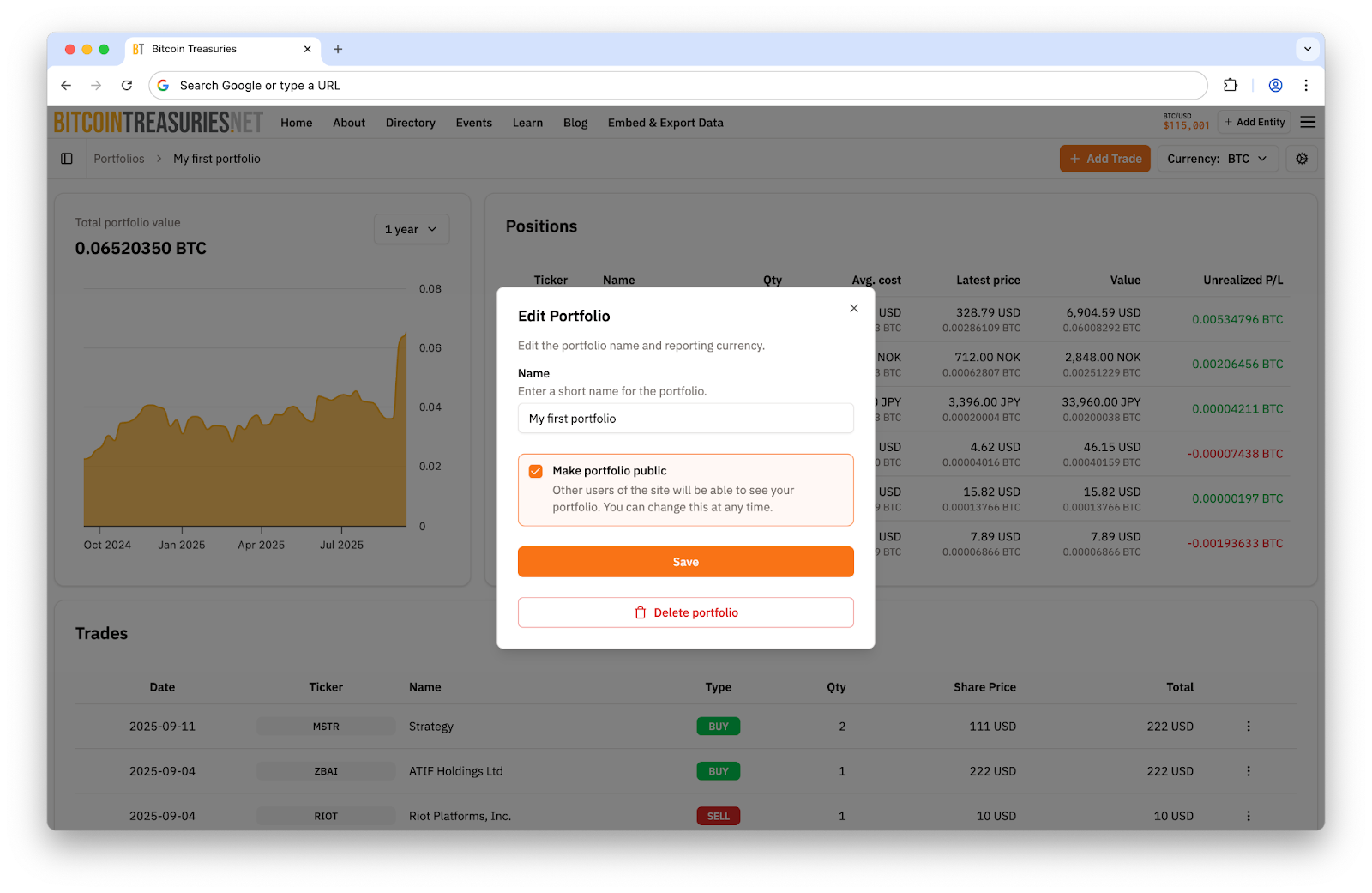Open Embed & Export Data page
Viewport: 1372px width, 893px height.
point(665,123)
